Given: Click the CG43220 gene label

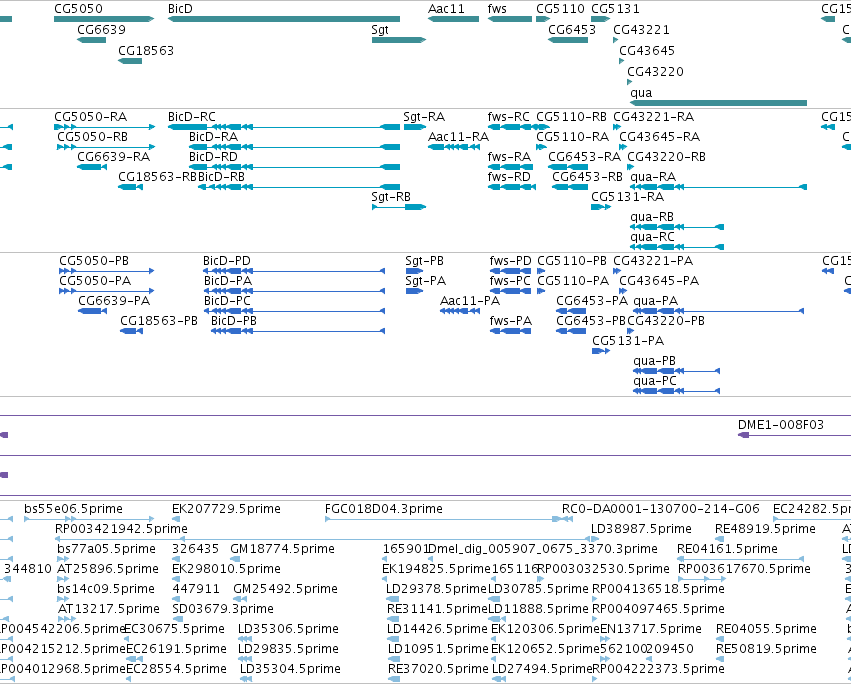Looking at the screenshot, I should point(655,72).
